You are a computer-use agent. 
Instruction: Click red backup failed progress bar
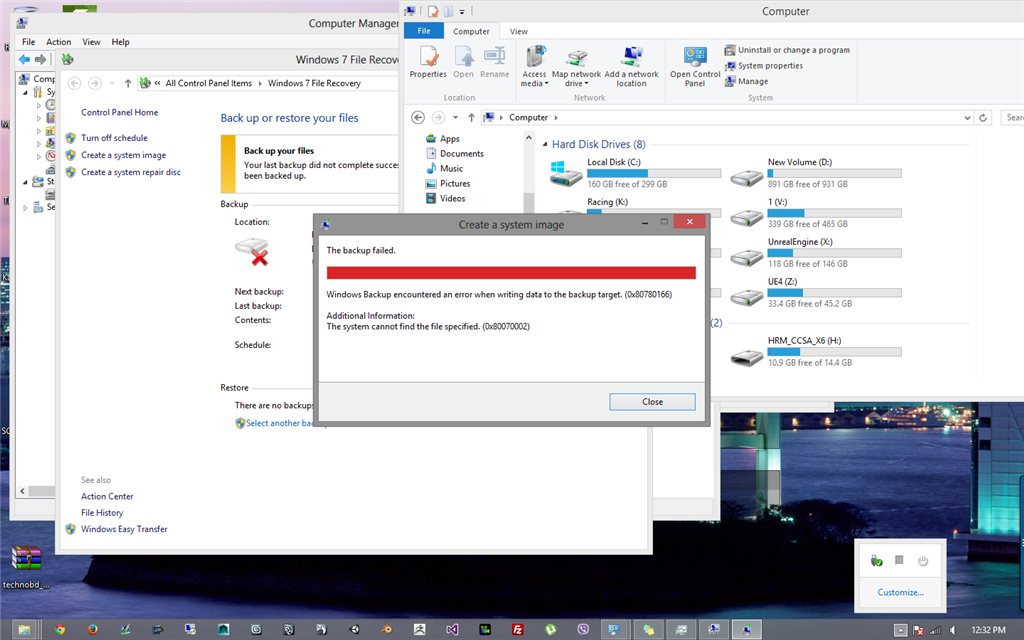point(511,273)
